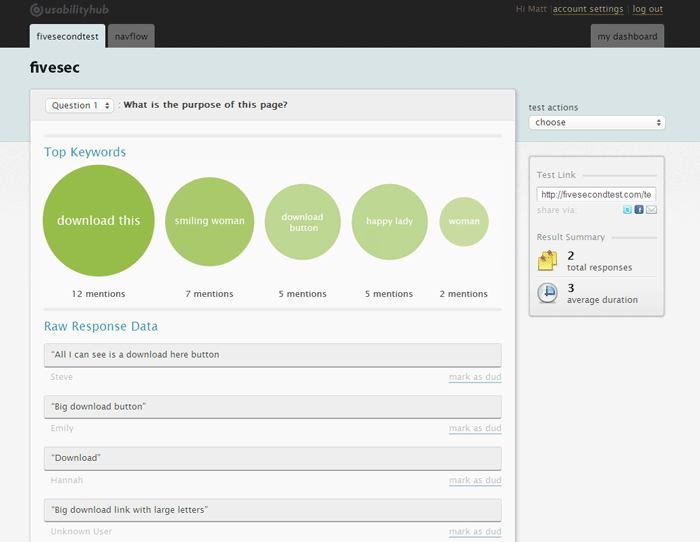700x542 pixels.
Task: Mark Emily's response as dud
Action: coord(475,428)
